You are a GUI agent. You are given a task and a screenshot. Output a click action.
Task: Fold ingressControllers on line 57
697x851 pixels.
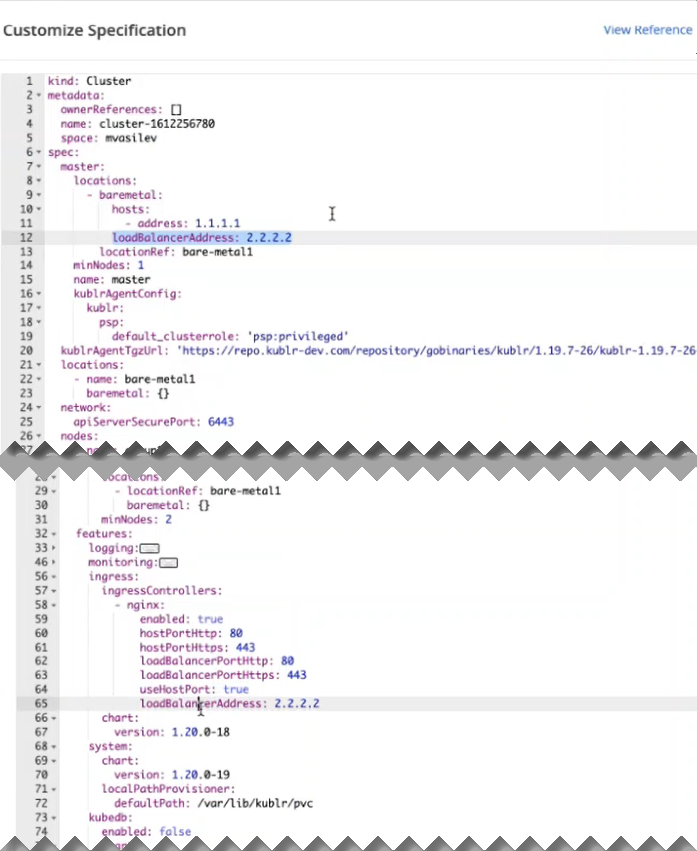[x=53, y=590]
